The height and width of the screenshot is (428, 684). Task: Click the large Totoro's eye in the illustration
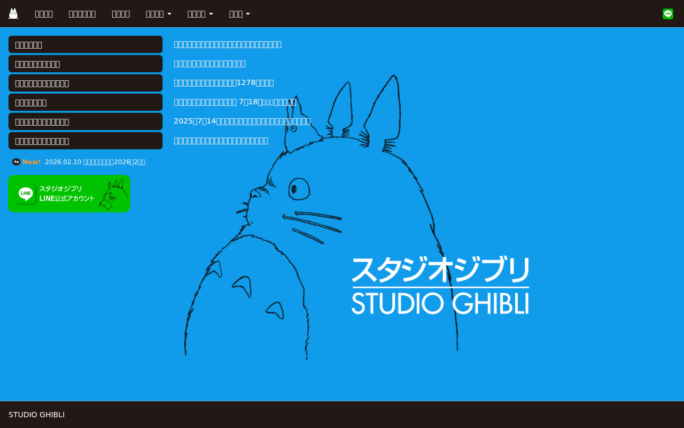(298, 187)
